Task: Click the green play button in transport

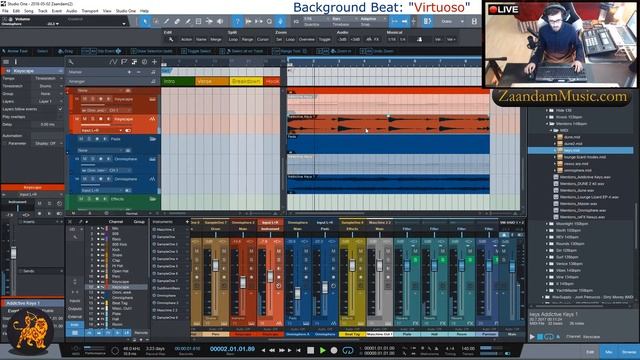Action: coord(322,350)
